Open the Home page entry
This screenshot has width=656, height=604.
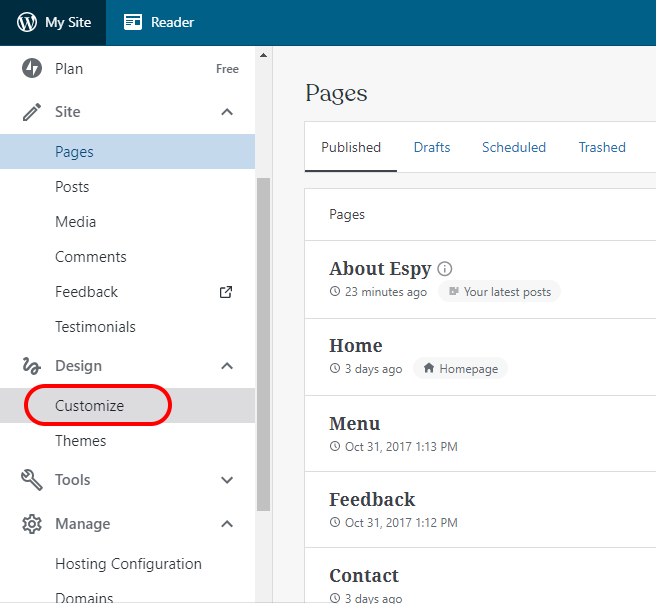(356, 346)
